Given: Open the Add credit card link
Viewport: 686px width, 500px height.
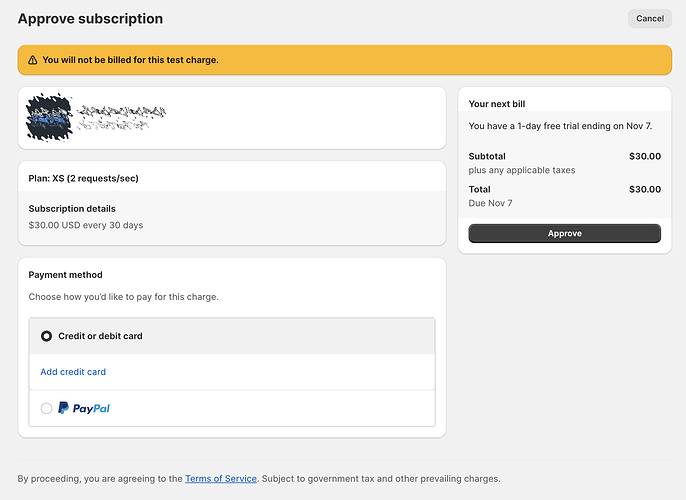Looking at the screenshot, I should tap(73, 372).
